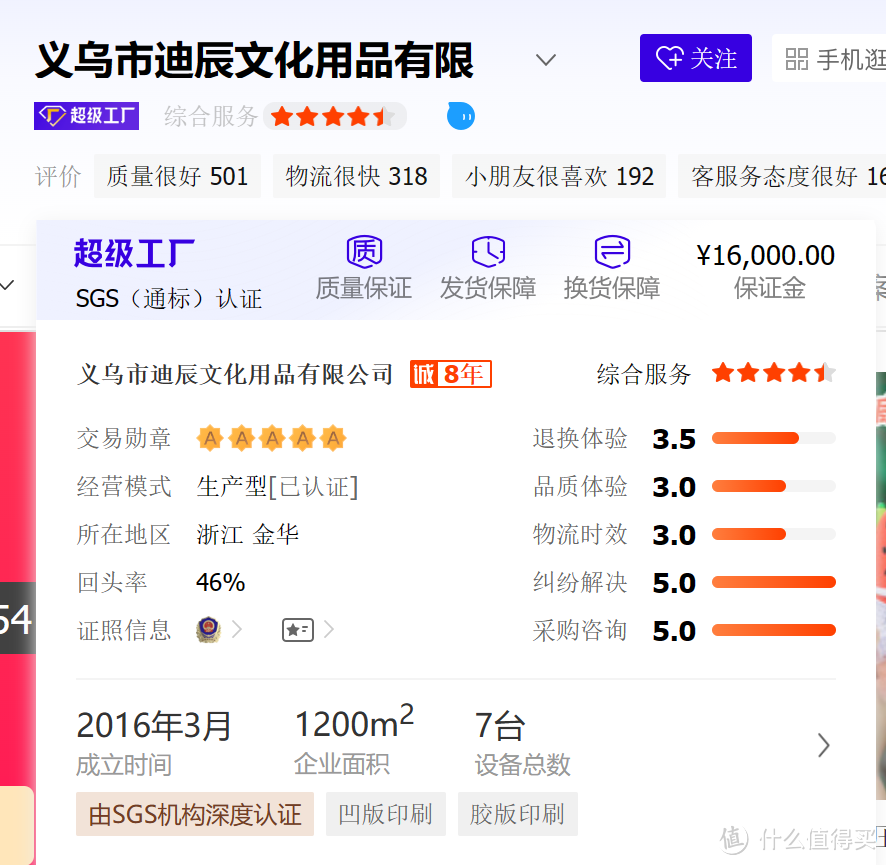Select the 小朋友很喜欢 192 review tag

[559, 177]
